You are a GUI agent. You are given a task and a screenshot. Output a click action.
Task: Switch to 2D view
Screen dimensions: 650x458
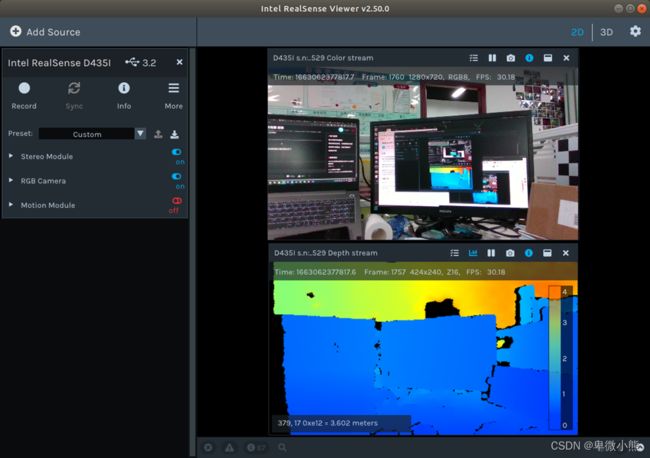pos(577,32)
